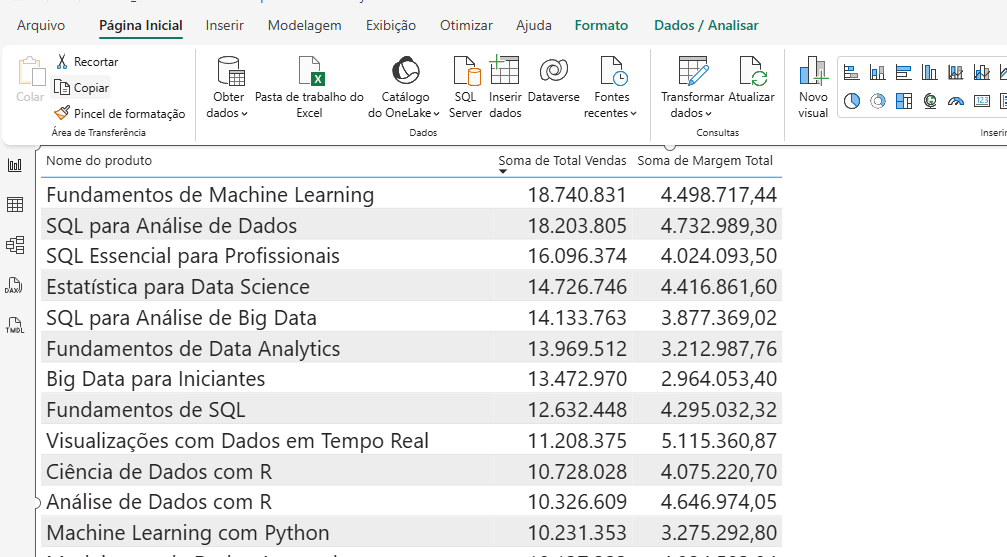Image resolution: width=1007 pixels, height=557 pixels.
Task: Insert treemap visual
Action: [x=904, y=101]
